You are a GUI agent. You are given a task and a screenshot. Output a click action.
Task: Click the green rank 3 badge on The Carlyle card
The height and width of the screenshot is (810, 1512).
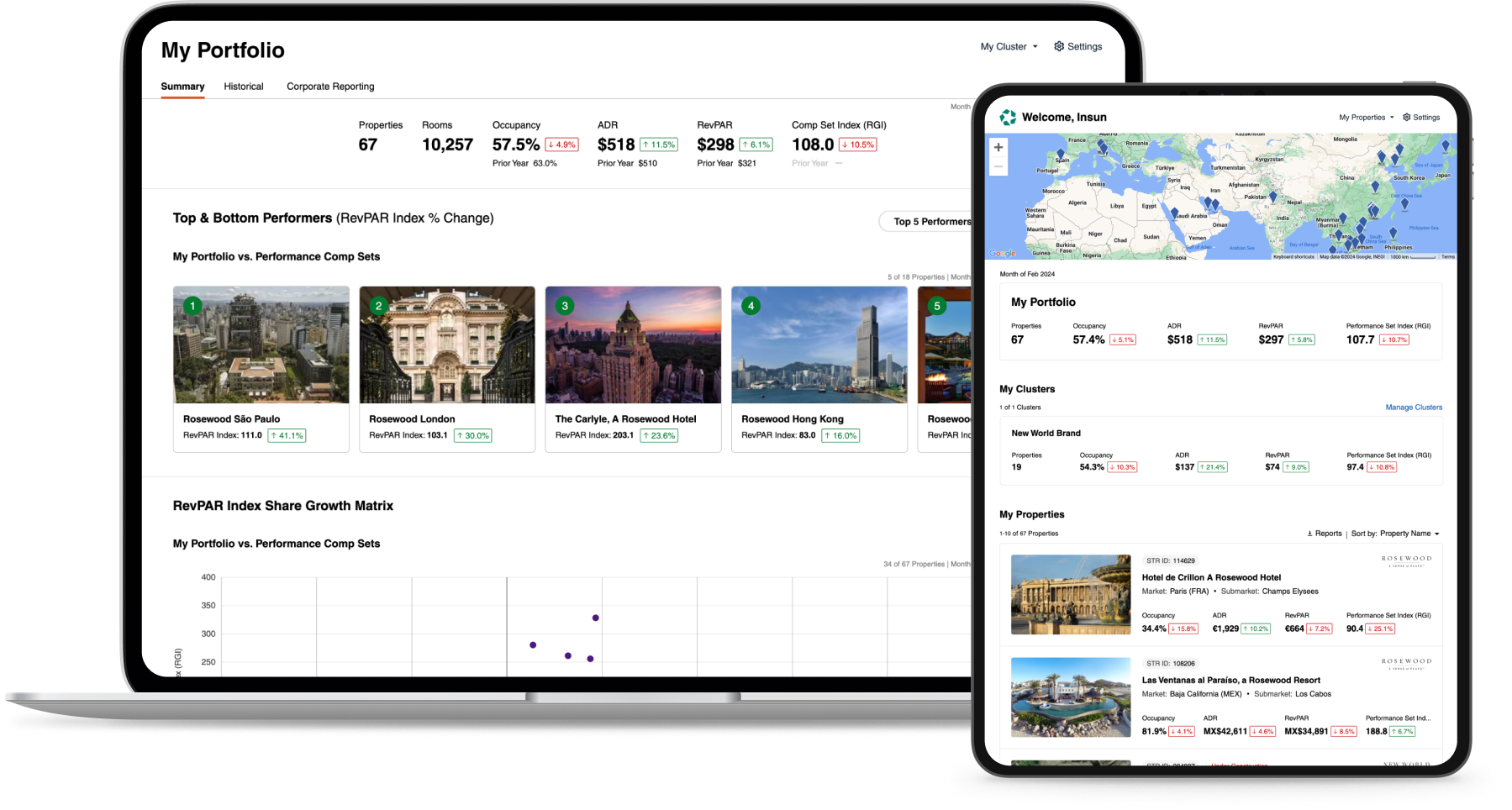pyautogui.click(x=565, y=306)
